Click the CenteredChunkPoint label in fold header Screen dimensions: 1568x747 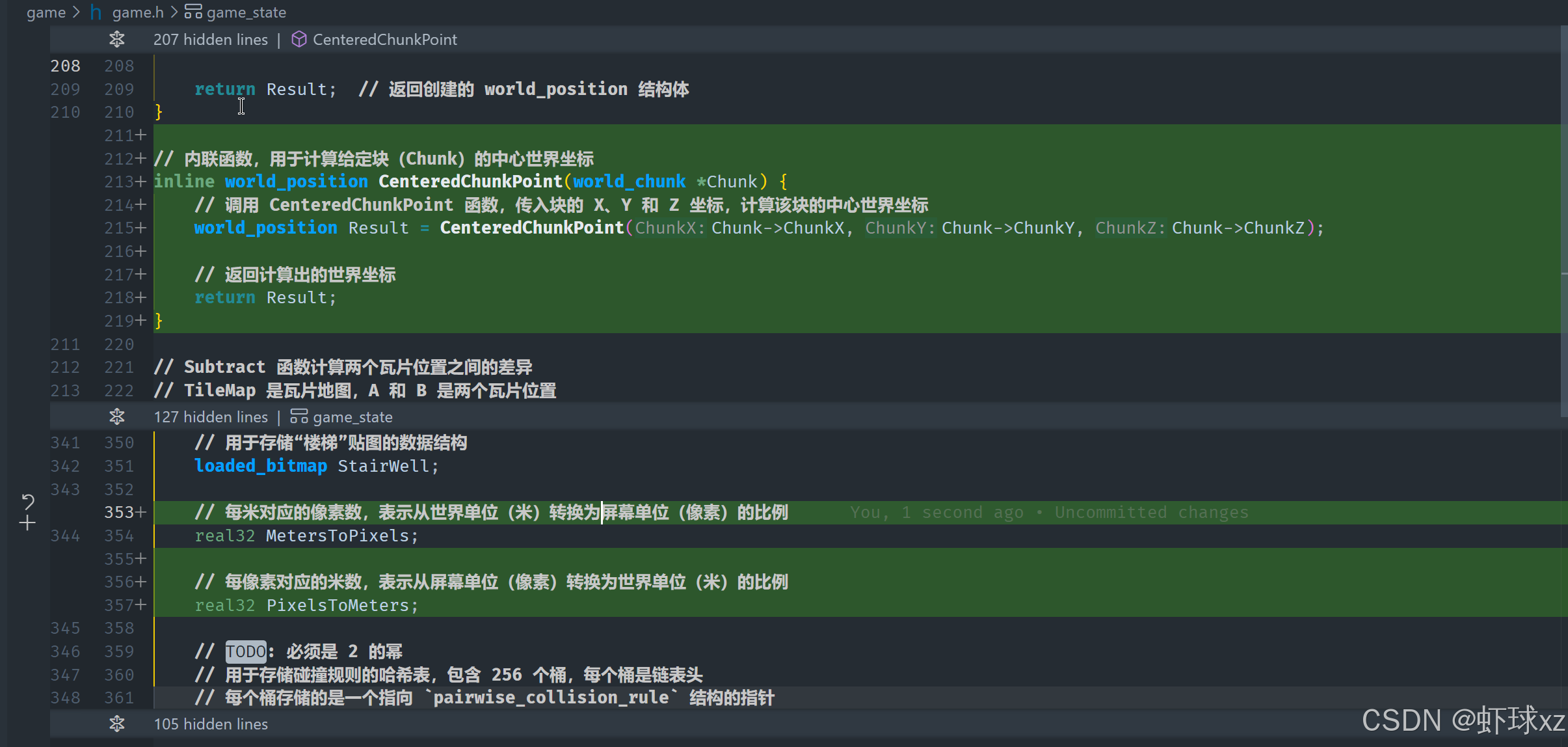click(385, 40)
